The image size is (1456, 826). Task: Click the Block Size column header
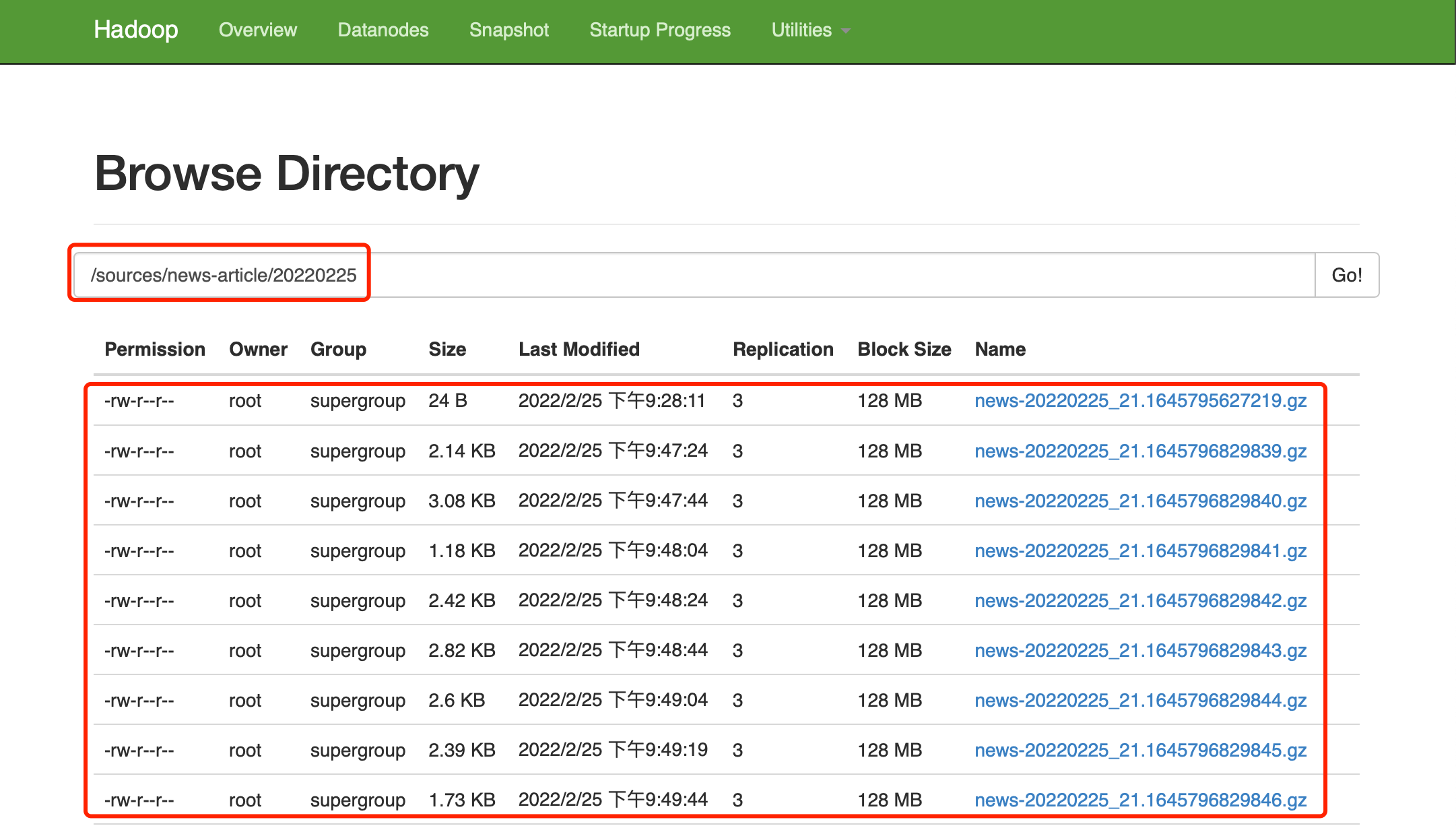tap(904, 349)
